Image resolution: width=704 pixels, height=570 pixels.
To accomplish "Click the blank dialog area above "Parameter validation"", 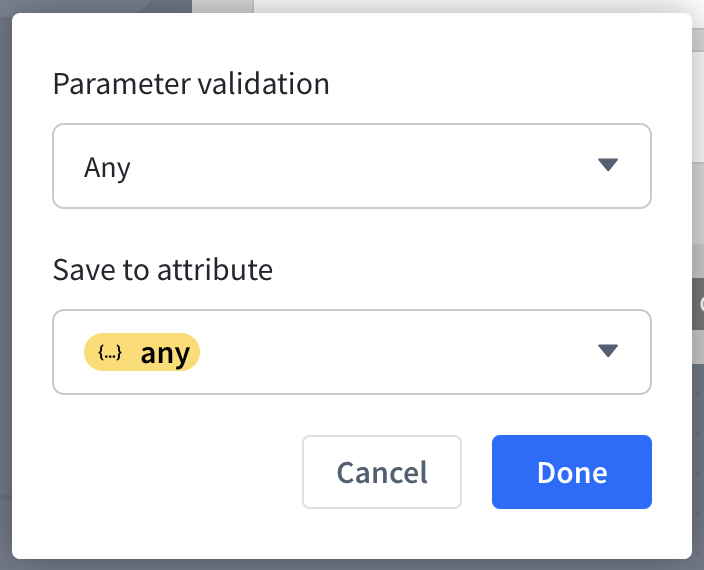I will click(350, 38).
